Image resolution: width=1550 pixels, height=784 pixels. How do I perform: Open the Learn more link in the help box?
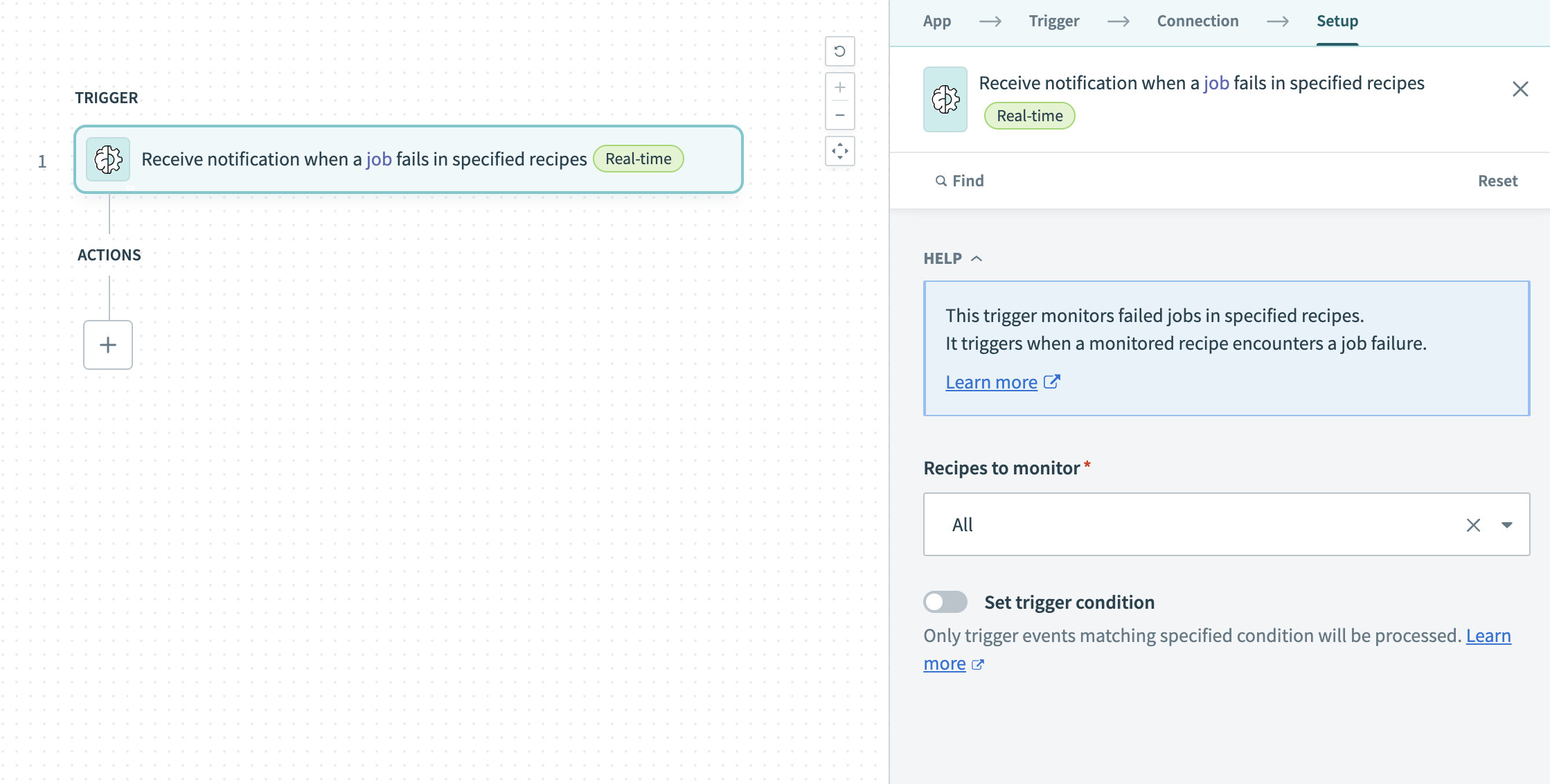point(992,381)
